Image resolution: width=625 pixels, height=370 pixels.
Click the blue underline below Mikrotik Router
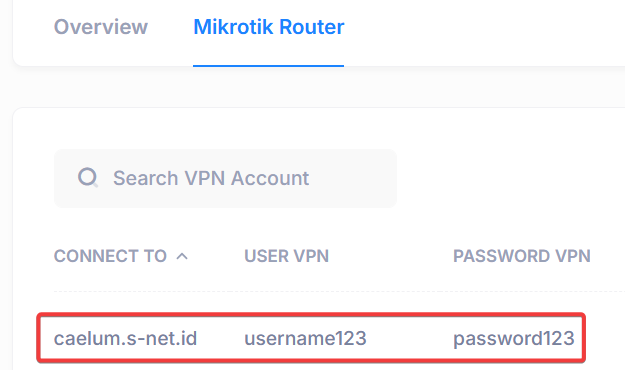[x=269, y=66]
